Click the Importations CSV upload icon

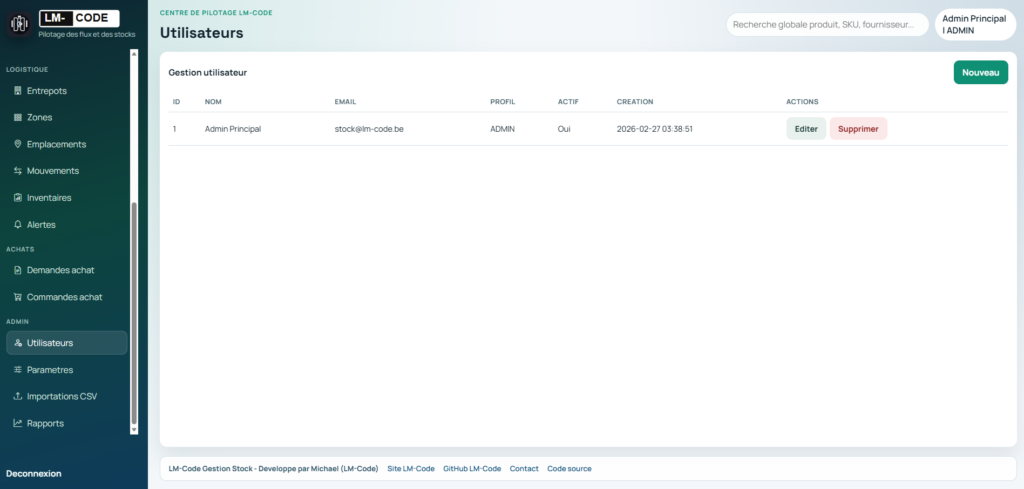tap(18, 396)
